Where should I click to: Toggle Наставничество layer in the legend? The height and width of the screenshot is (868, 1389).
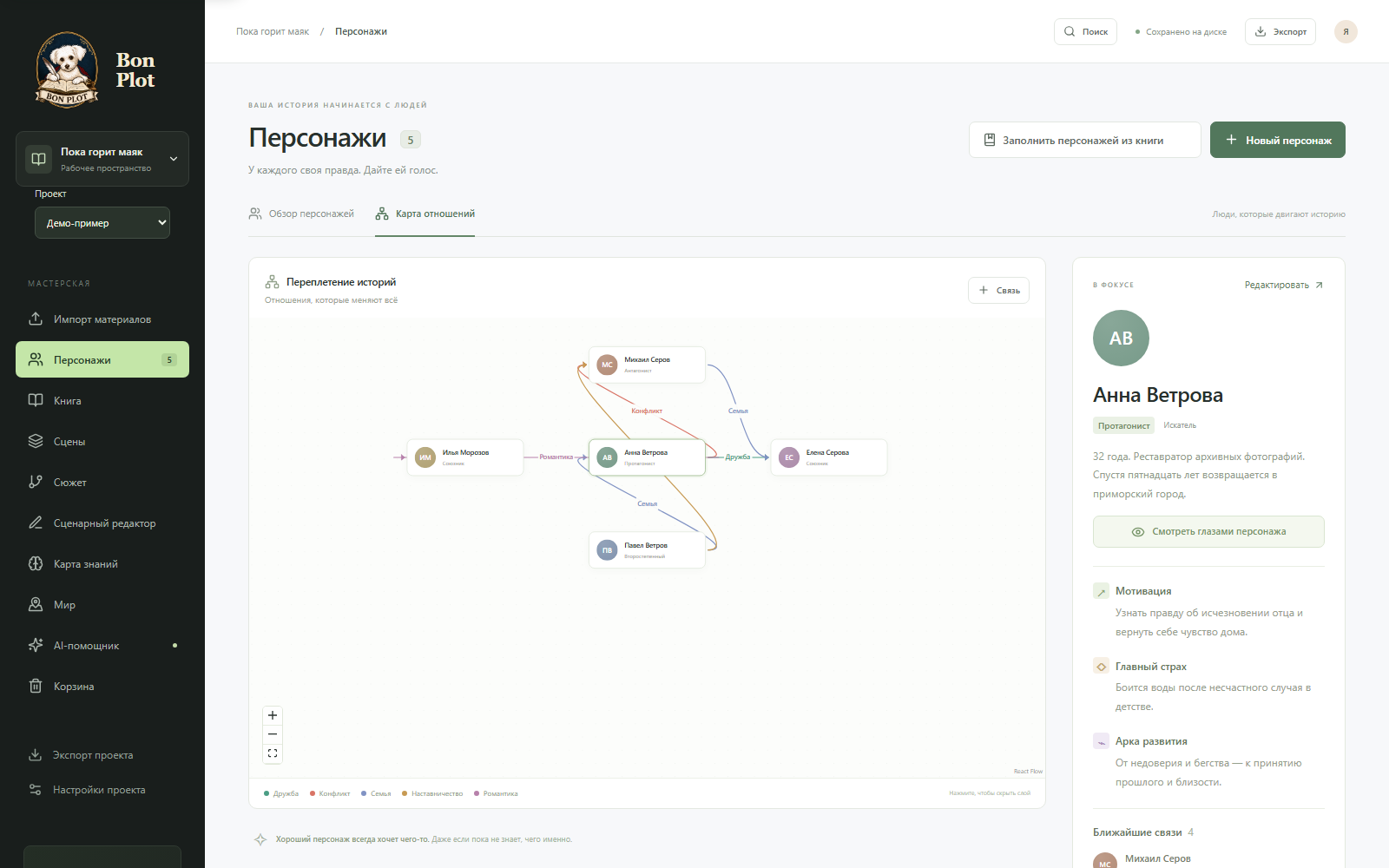coord(432,793)
